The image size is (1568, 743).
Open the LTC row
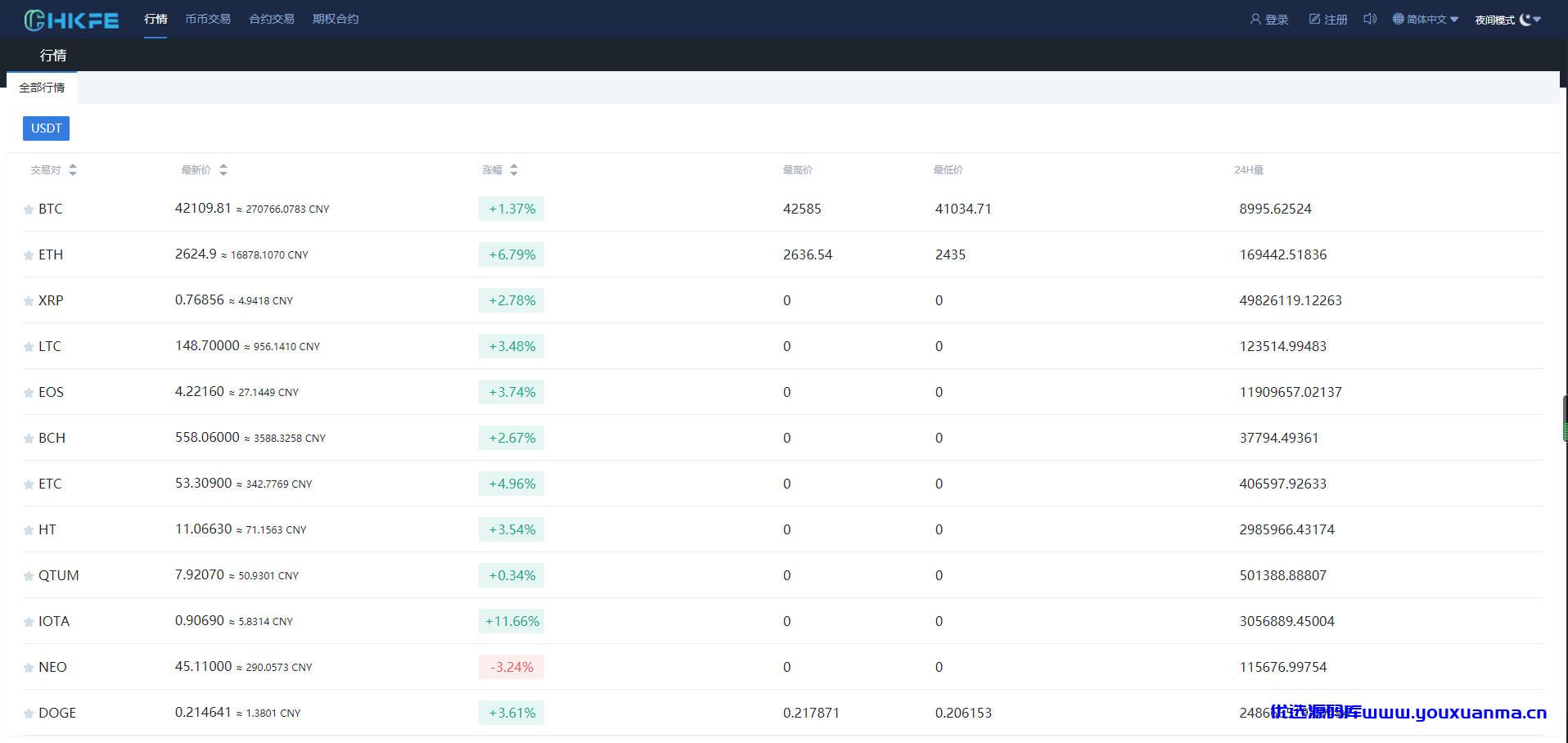(782, 346)
